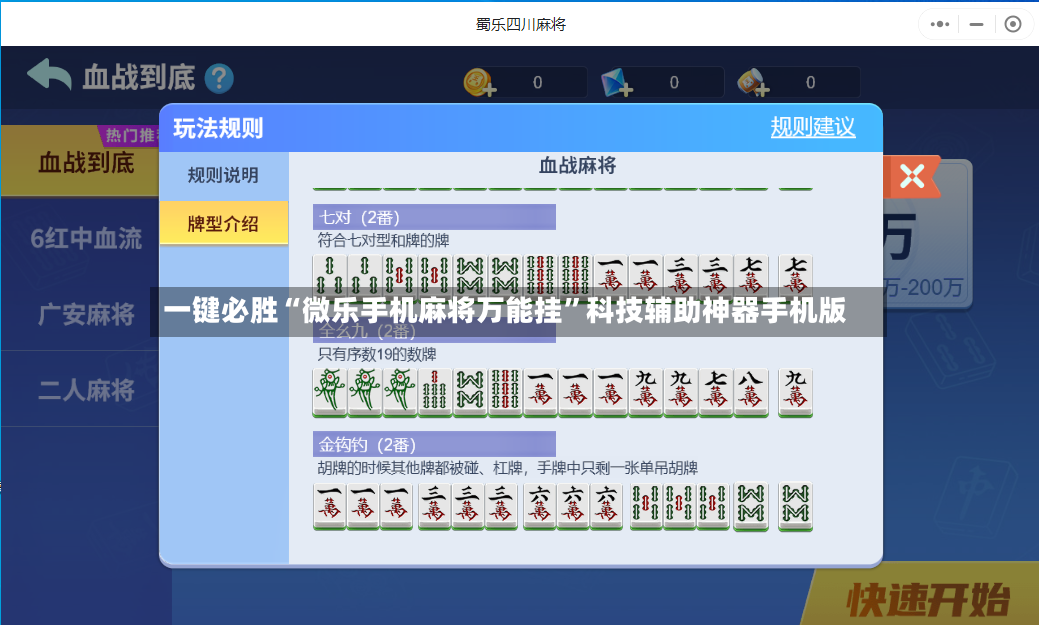Viewport: 1039px width, 625px height.
Task: Click the text 符合七对型和牌的牌
Action: (x=383, y=240)
